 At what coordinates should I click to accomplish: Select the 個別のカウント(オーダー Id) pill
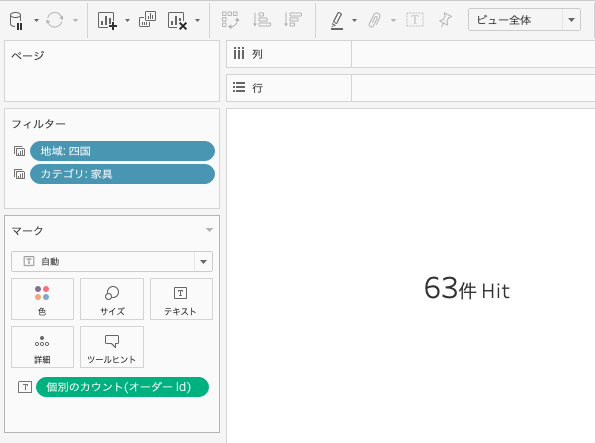(122, 387)
